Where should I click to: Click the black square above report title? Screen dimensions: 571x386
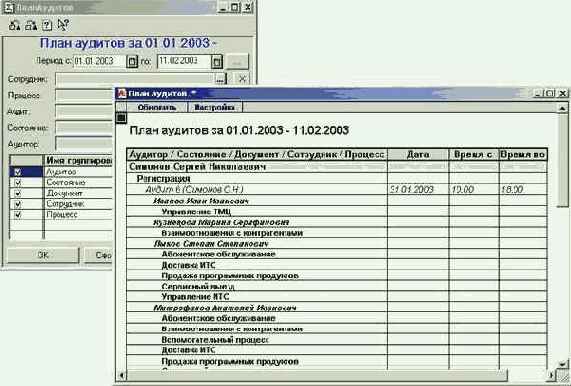(121, 117)
